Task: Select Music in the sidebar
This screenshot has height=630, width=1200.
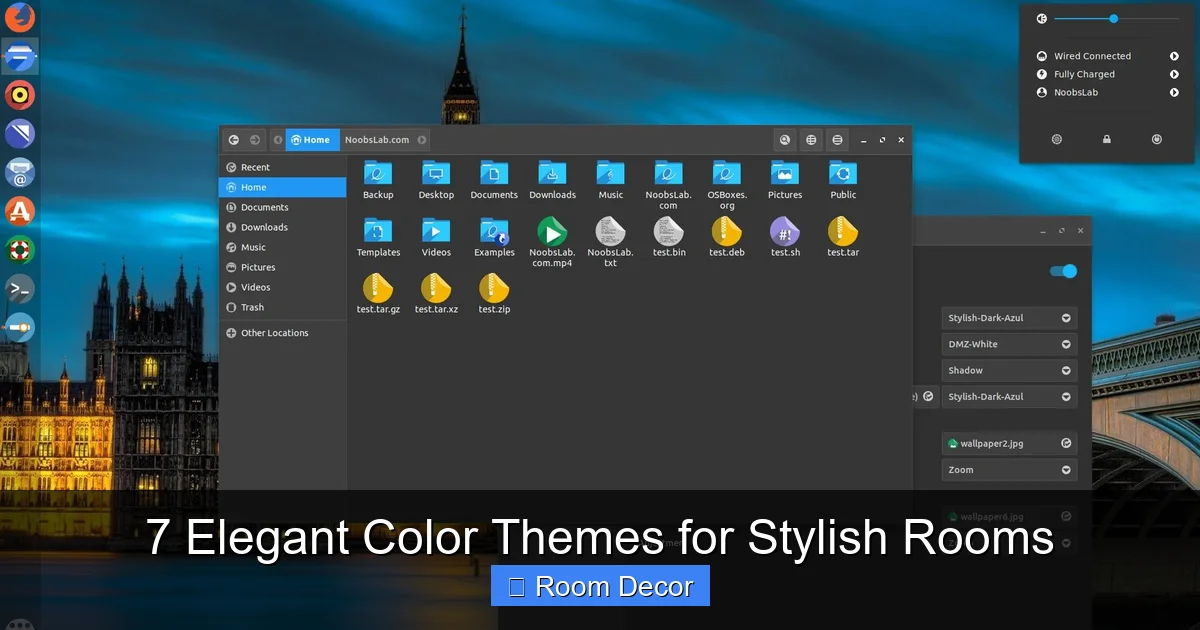Action: coord(282,248)
